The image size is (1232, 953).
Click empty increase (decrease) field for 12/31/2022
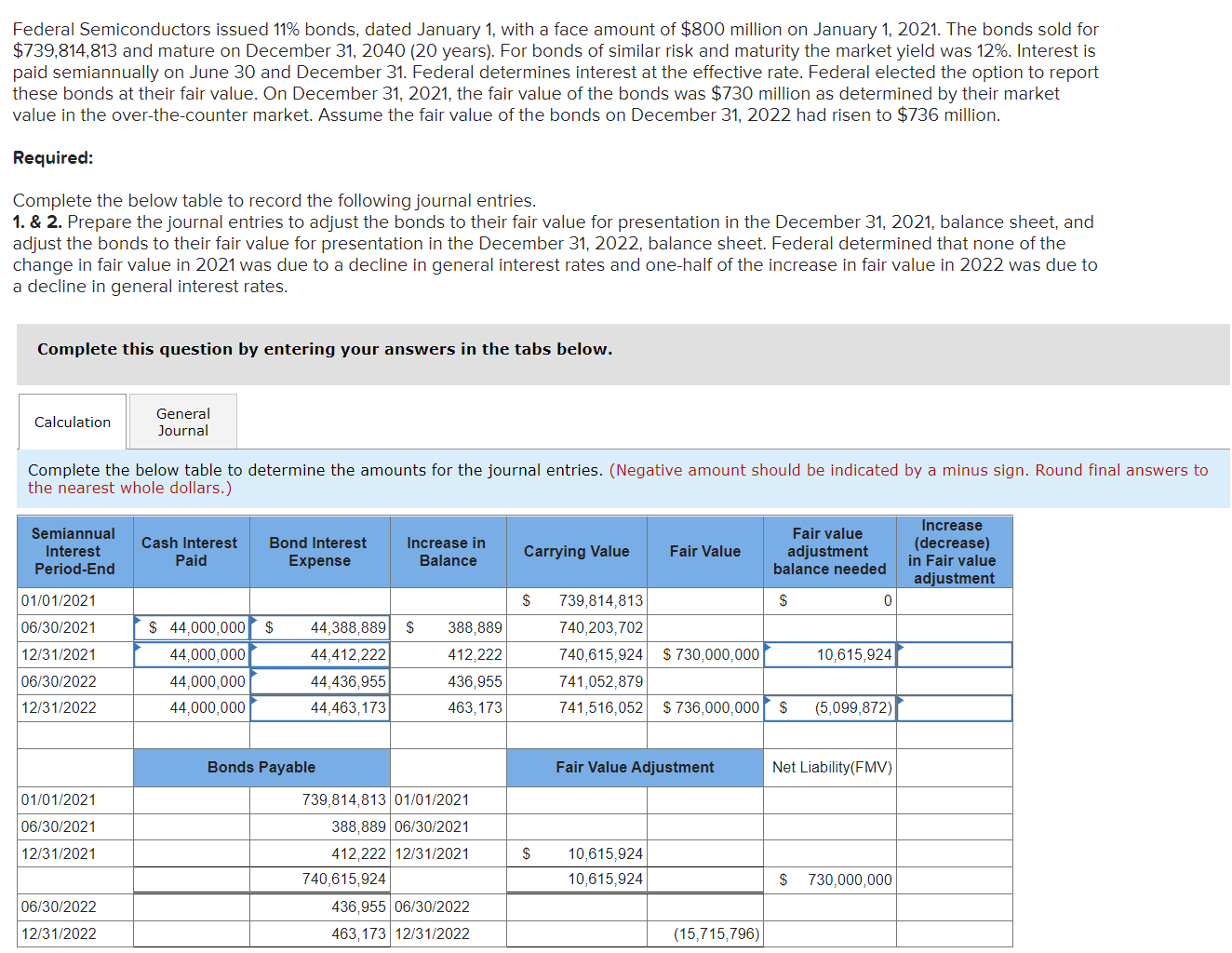coord(955,708)
